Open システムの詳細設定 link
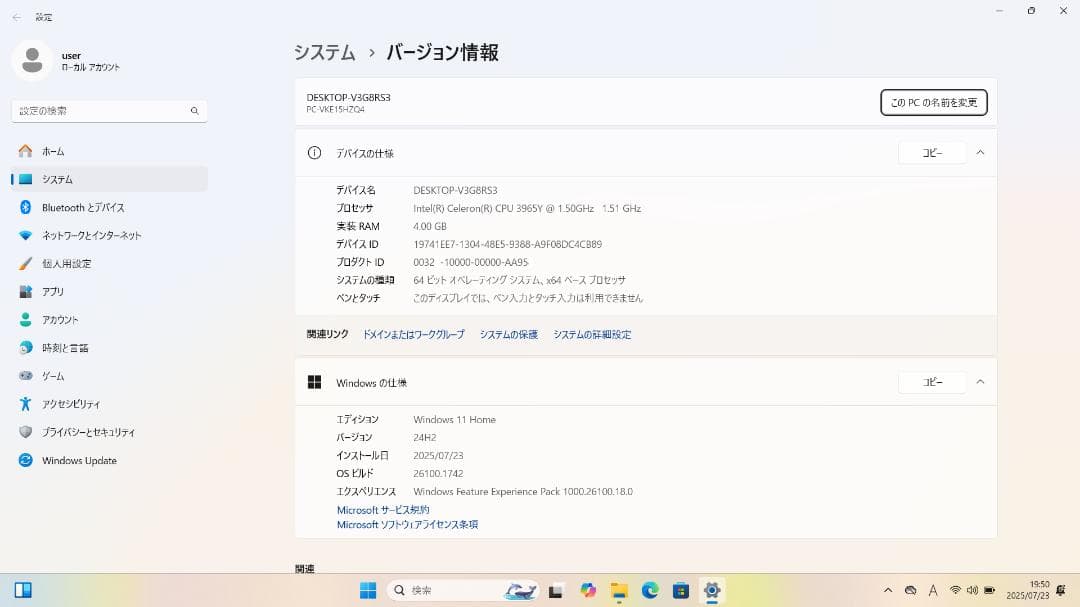 point(592,335)
